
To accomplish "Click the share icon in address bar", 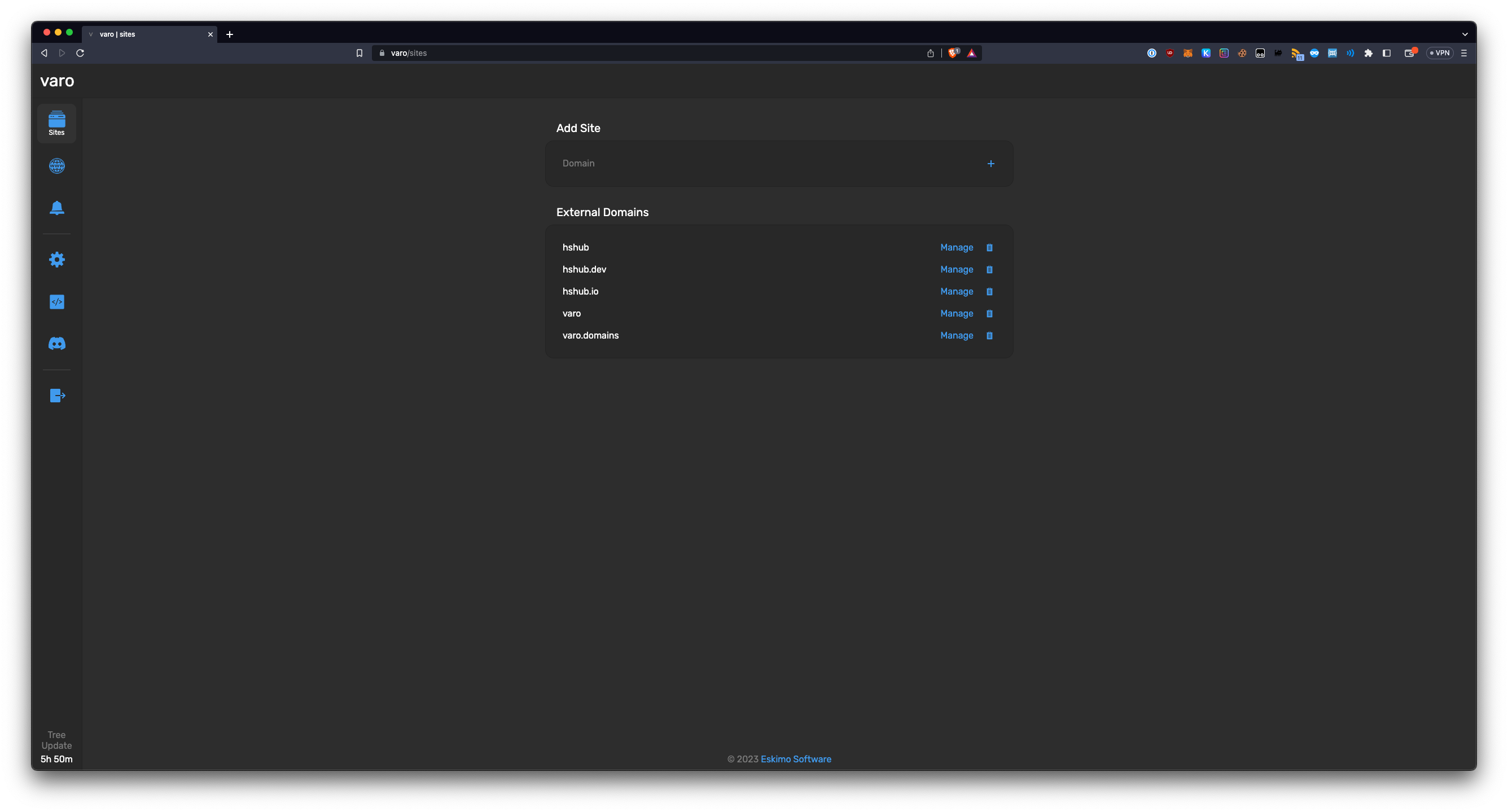I will pos(930,53).
